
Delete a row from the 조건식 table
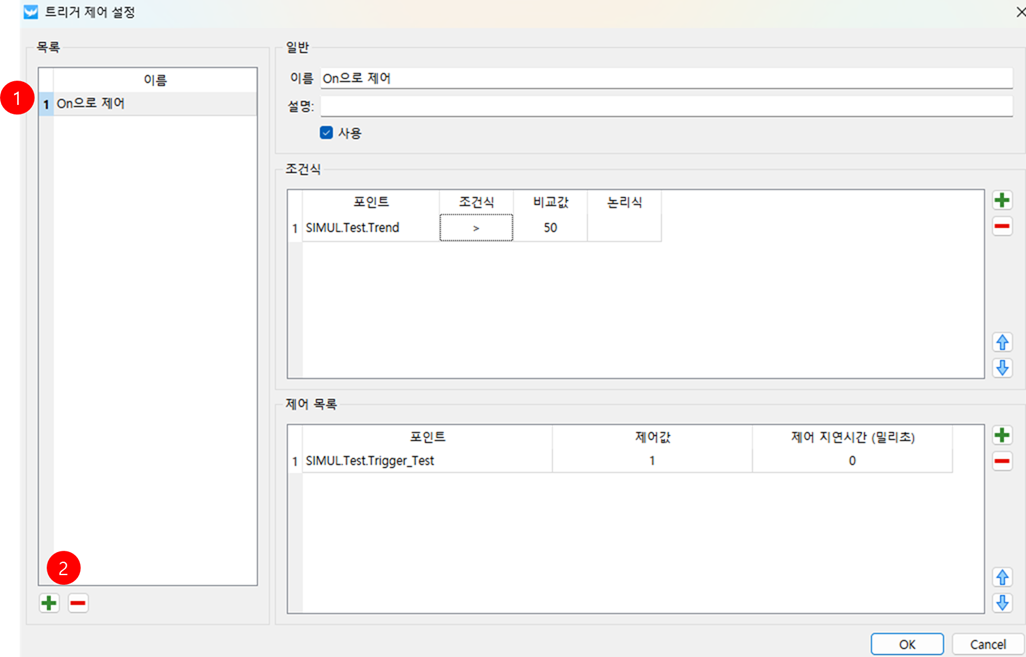(x=1001, y=227)
